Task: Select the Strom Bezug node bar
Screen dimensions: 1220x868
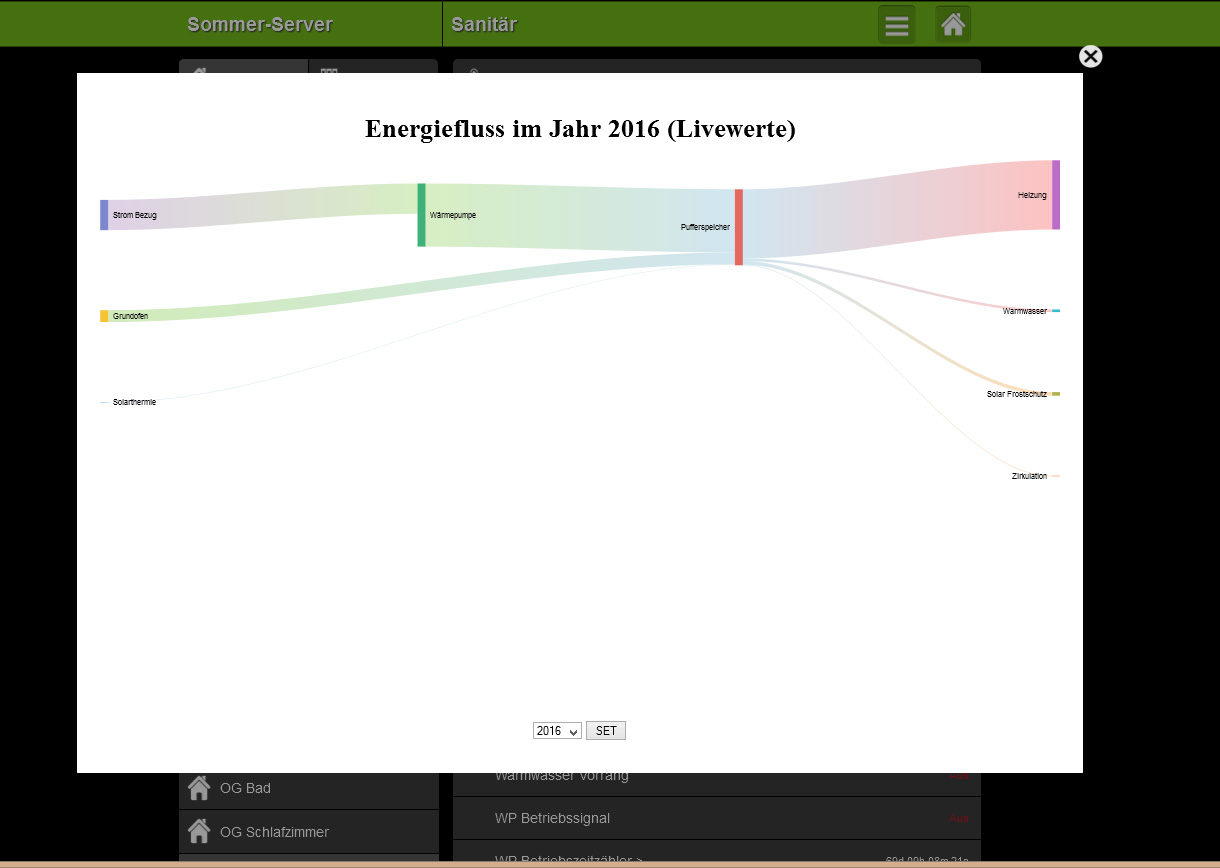Action: click(104, 215)
